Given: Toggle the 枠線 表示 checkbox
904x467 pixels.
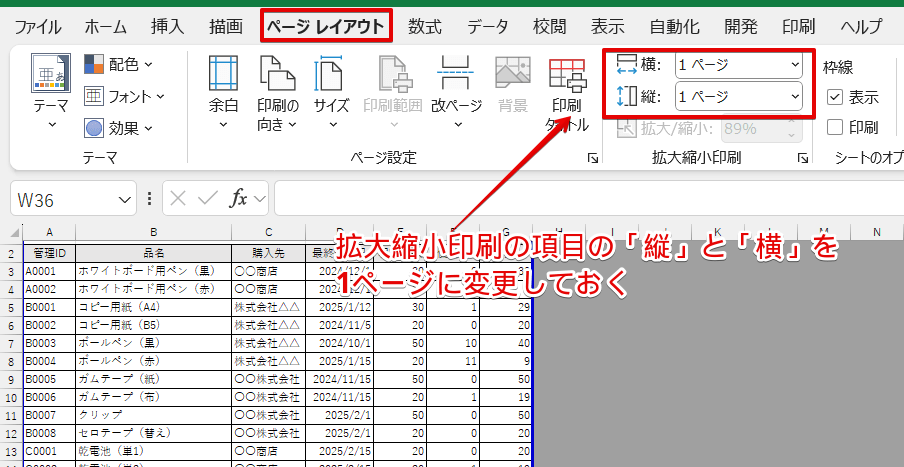Looking at the screenshot, I should 835,97.
